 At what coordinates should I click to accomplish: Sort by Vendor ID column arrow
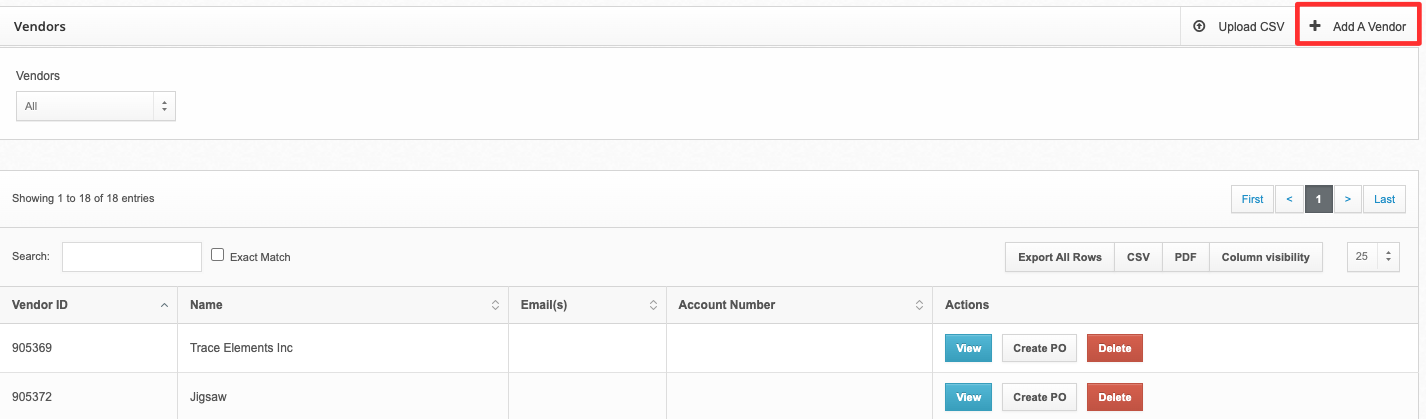coord(164,305)
